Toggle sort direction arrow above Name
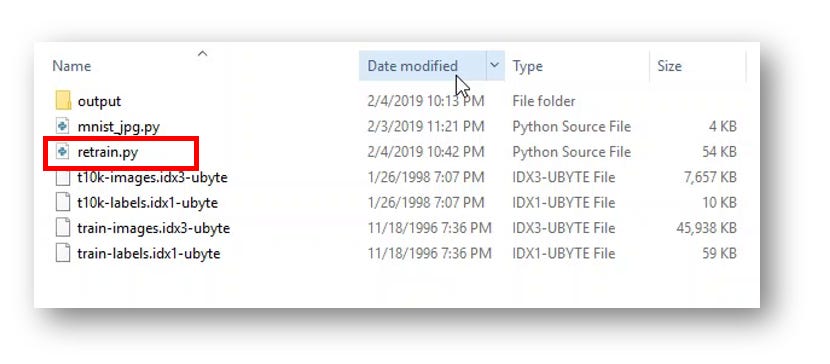 [x=202, y=53]
